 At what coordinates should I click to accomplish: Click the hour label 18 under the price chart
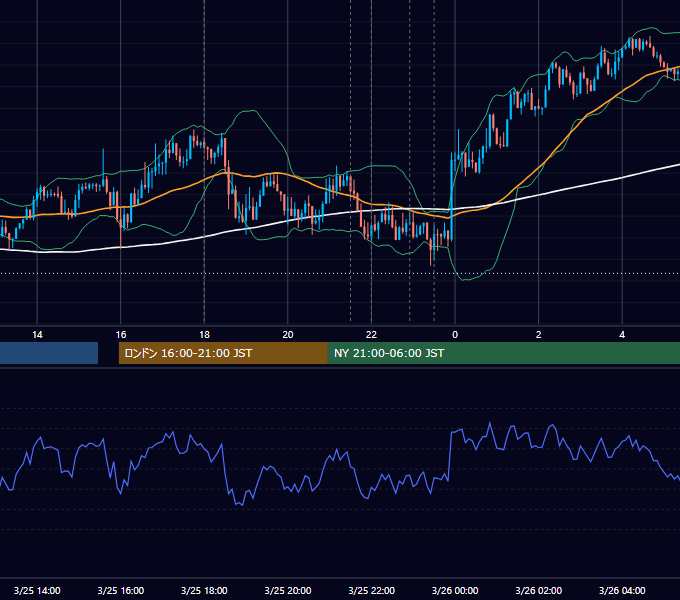click(x=204, y=335)
